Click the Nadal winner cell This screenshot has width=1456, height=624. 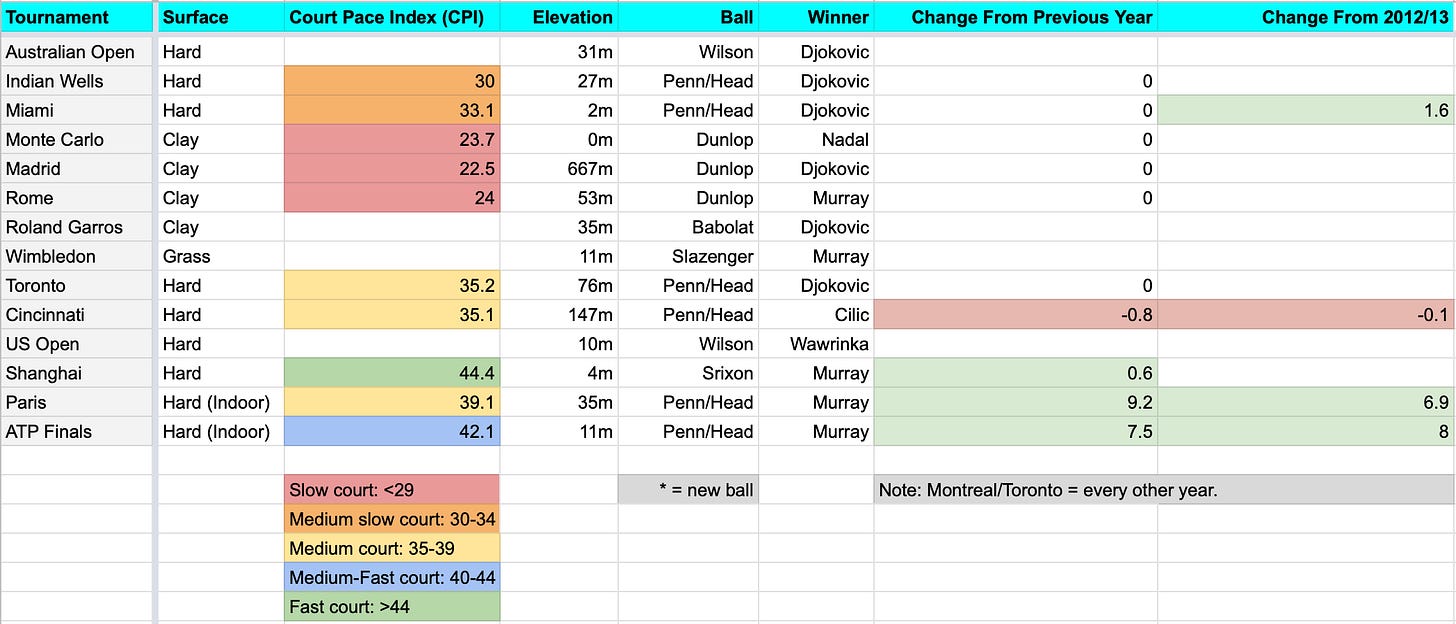(x=816, y=139)
